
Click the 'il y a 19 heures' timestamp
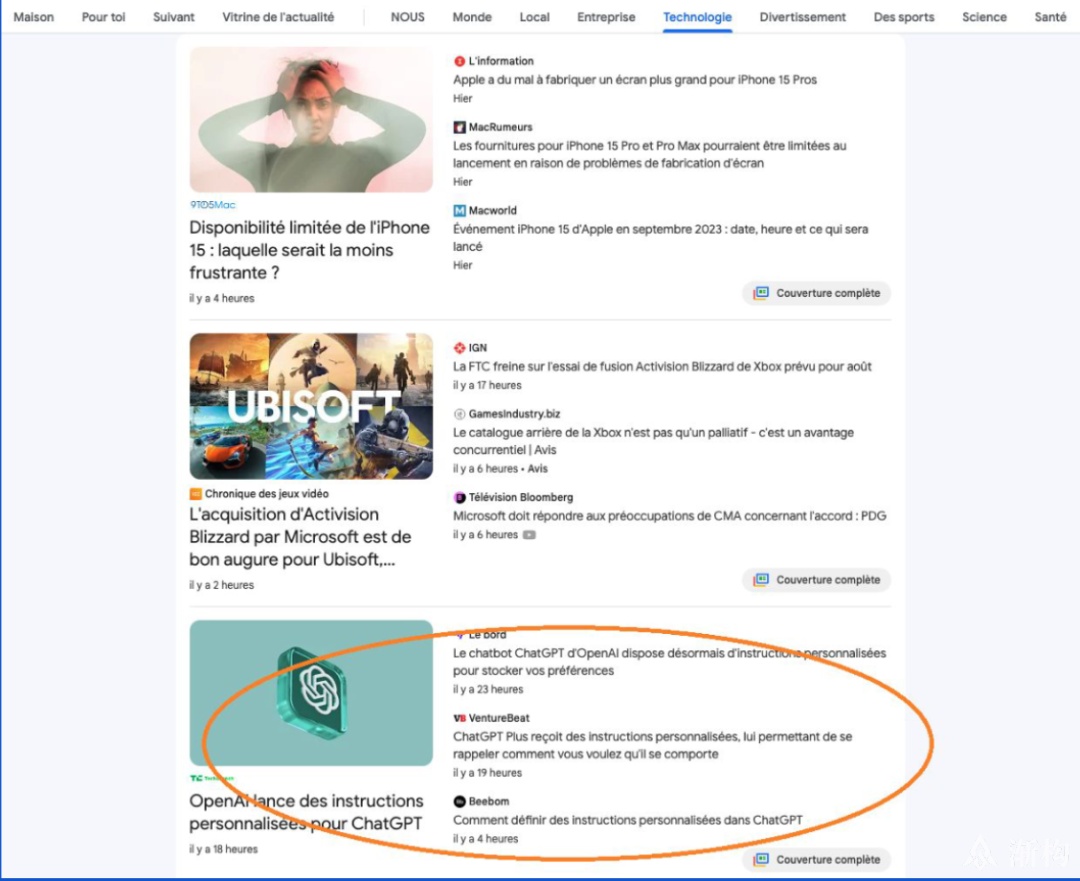click(487, 773)
